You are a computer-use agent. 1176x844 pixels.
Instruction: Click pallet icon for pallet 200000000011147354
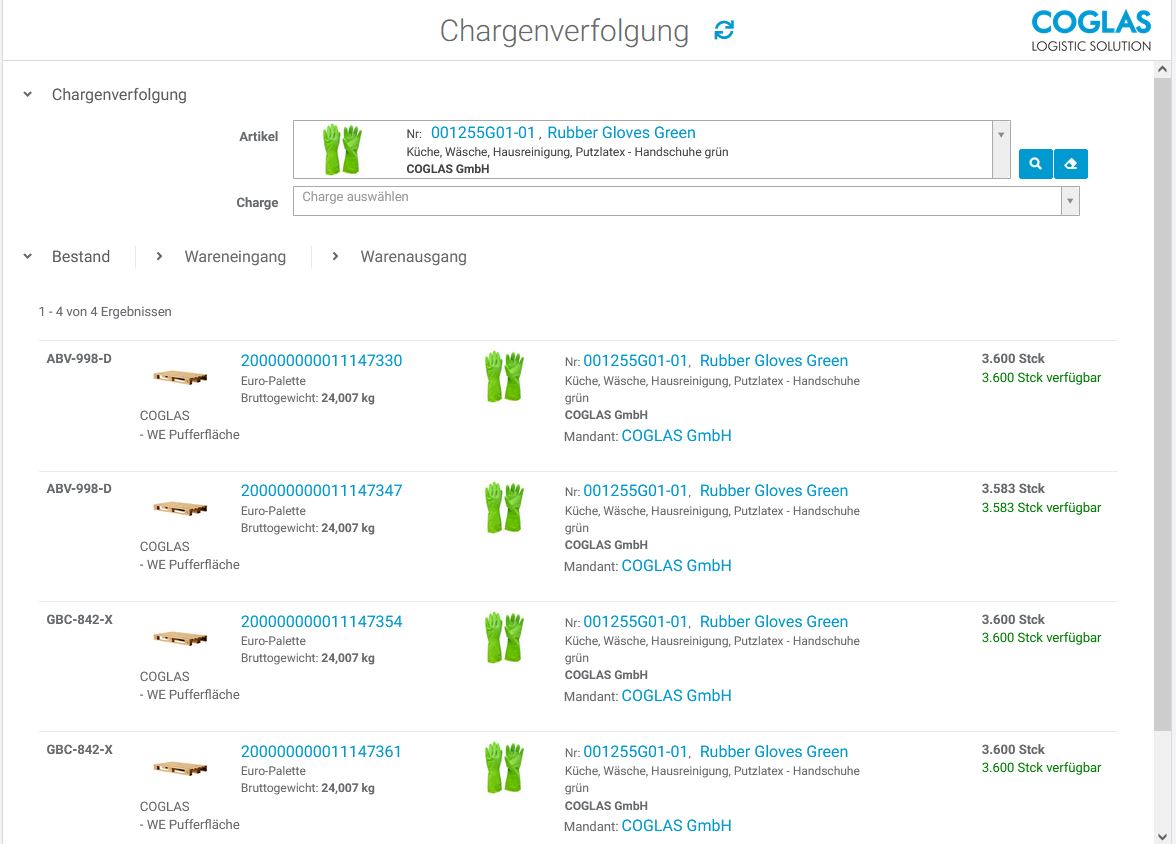coord(180,637)
